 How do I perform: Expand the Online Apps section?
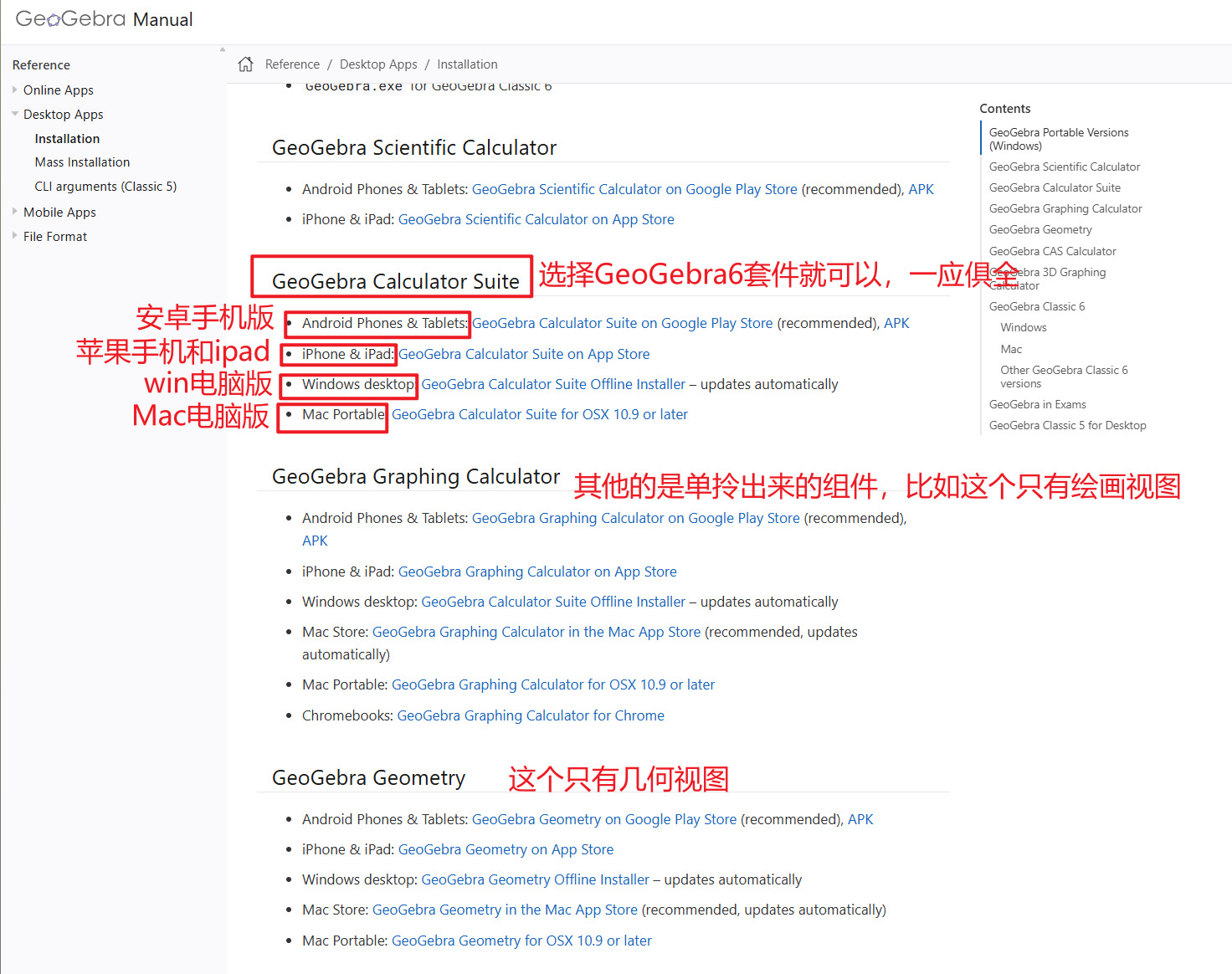tap(14, 90)
